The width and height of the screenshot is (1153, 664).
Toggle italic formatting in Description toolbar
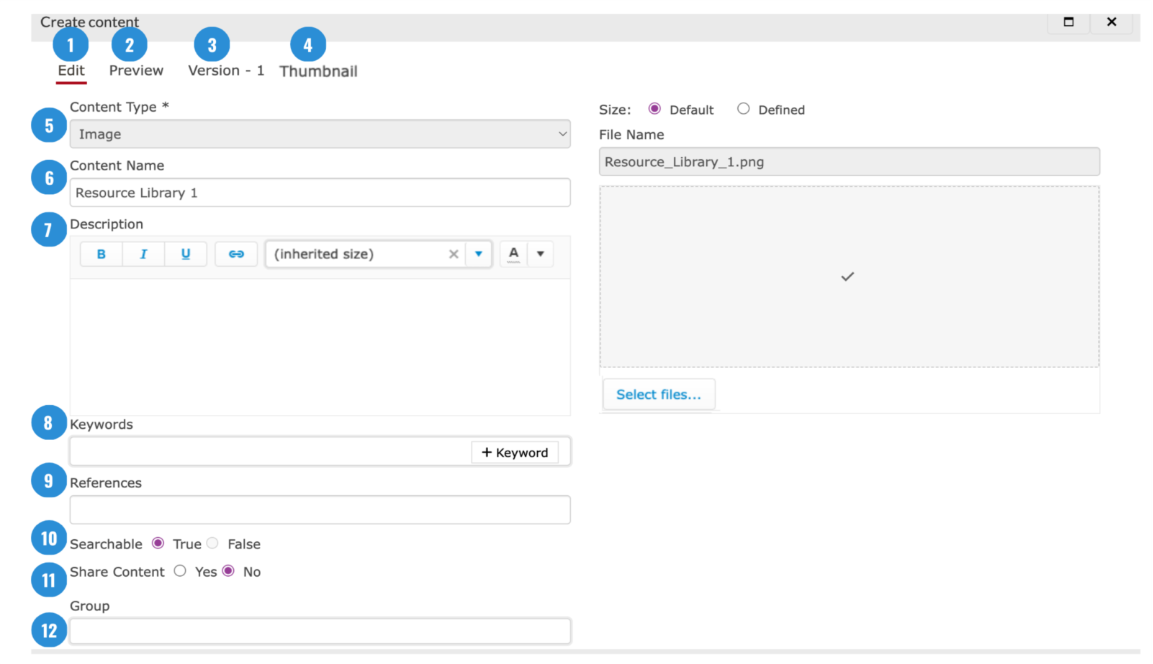(143, 254)
